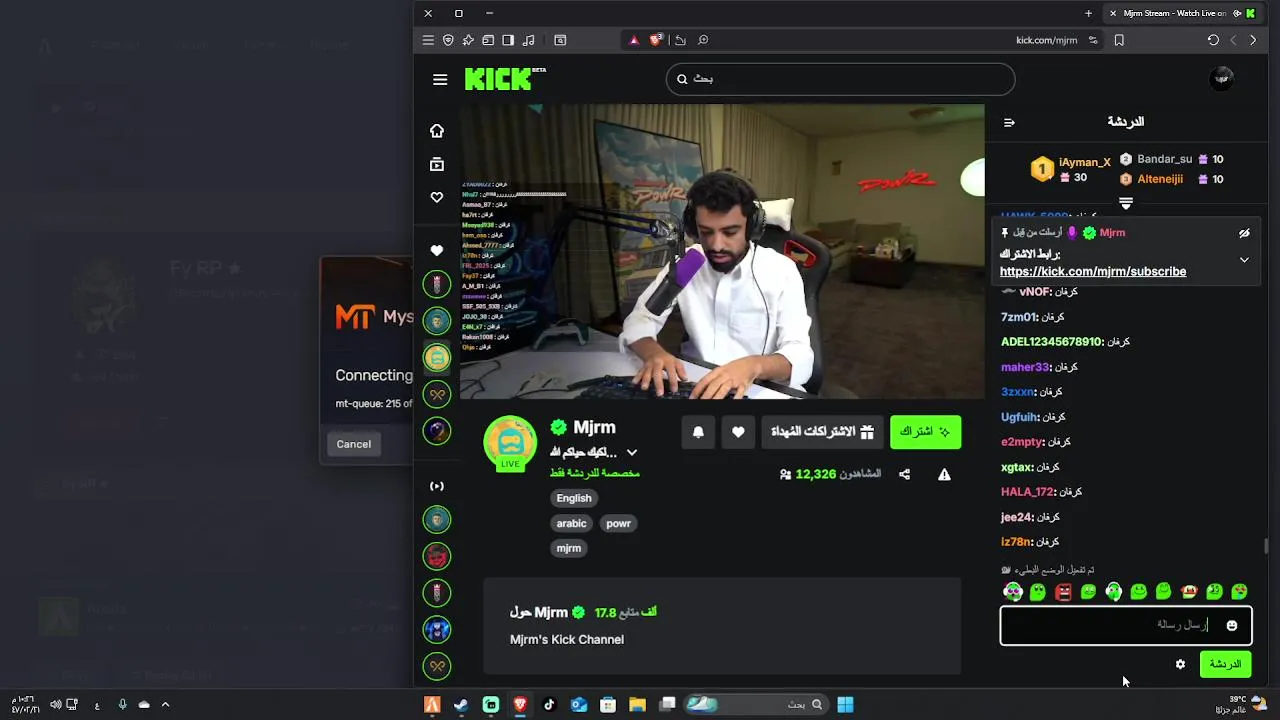Hide the pinned message
Viewport: 1280px width, 720px height.
tap(1244, 233)
